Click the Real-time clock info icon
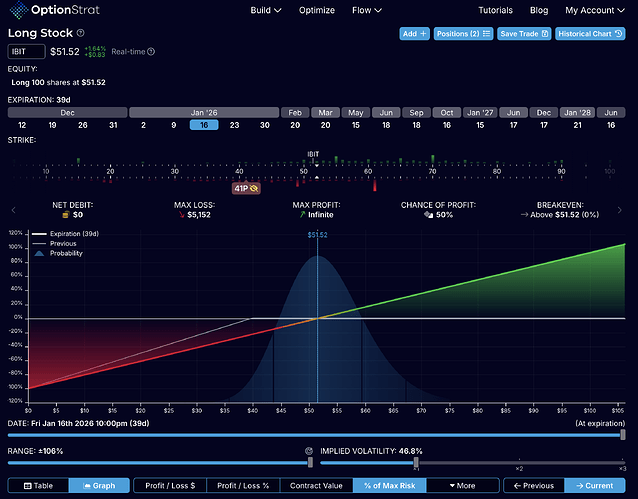This screenshot has width=638, height=499. click(x=151, y=51)
